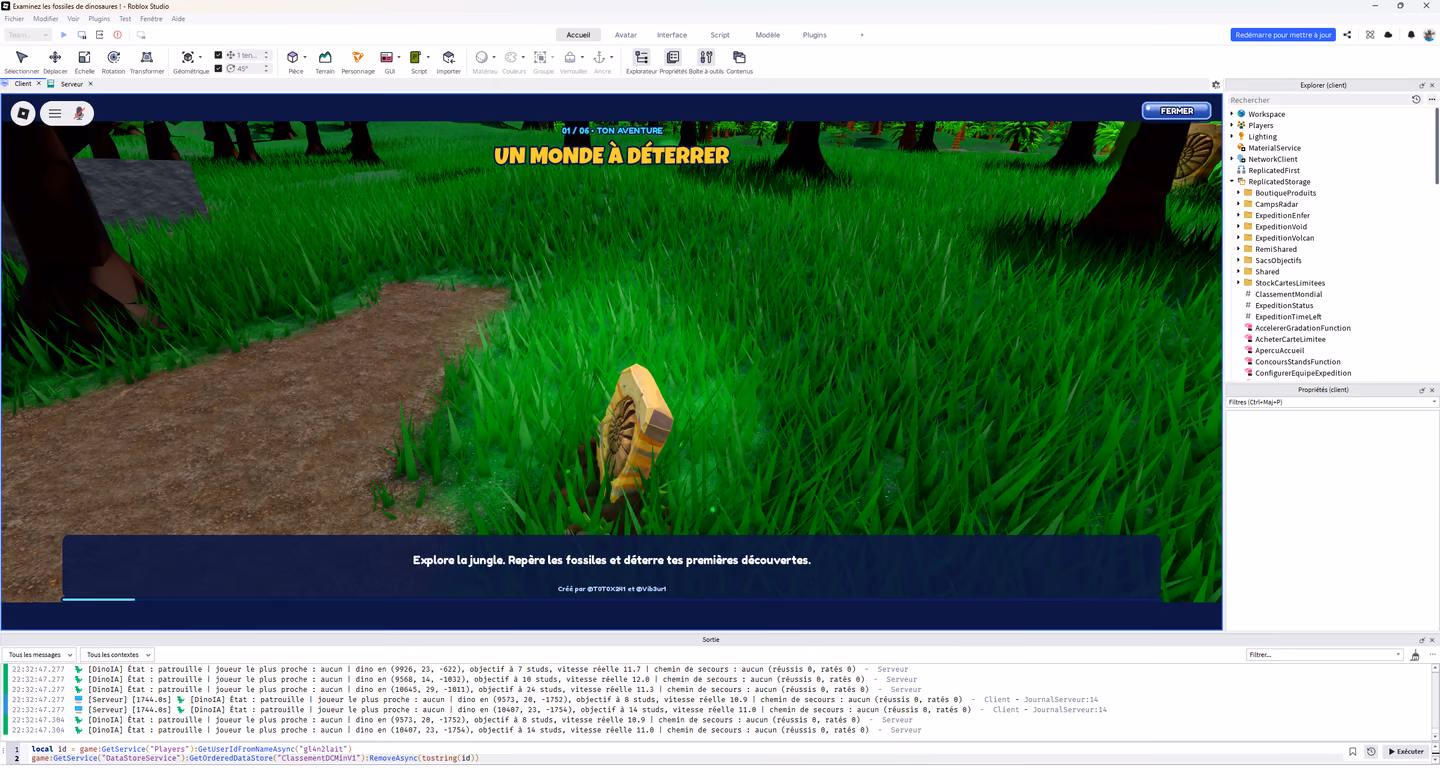Click the output Filtrer field

coord(1325,655)
